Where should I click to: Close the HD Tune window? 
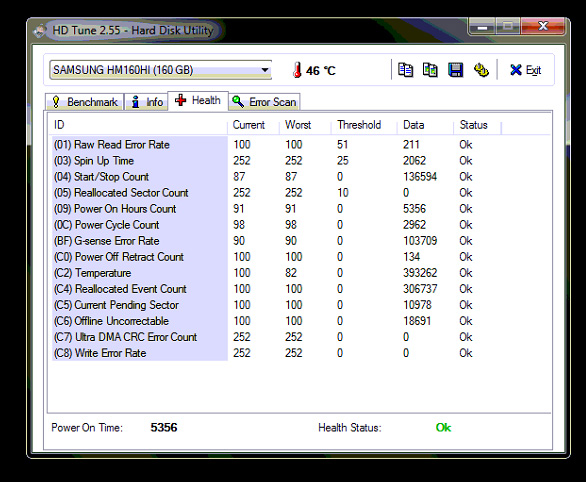coord(543,26)
